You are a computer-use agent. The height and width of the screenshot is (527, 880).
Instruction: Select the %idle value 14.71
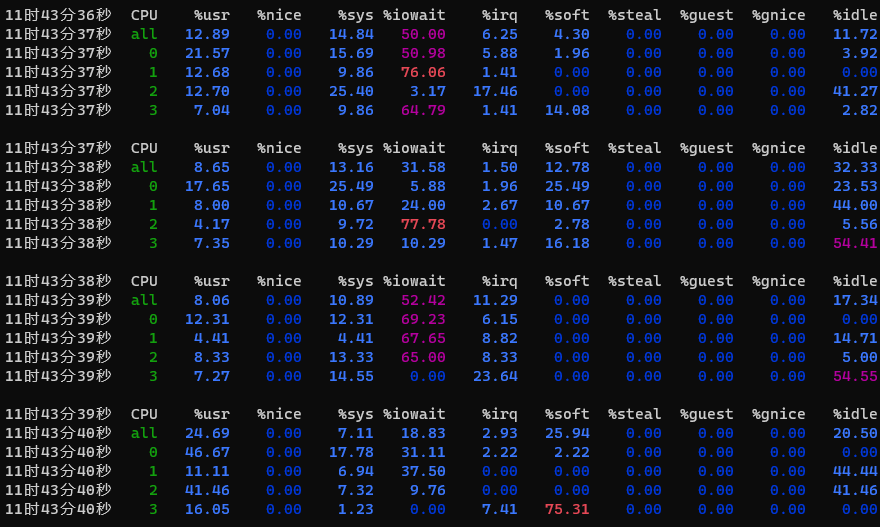click(855, 338)
